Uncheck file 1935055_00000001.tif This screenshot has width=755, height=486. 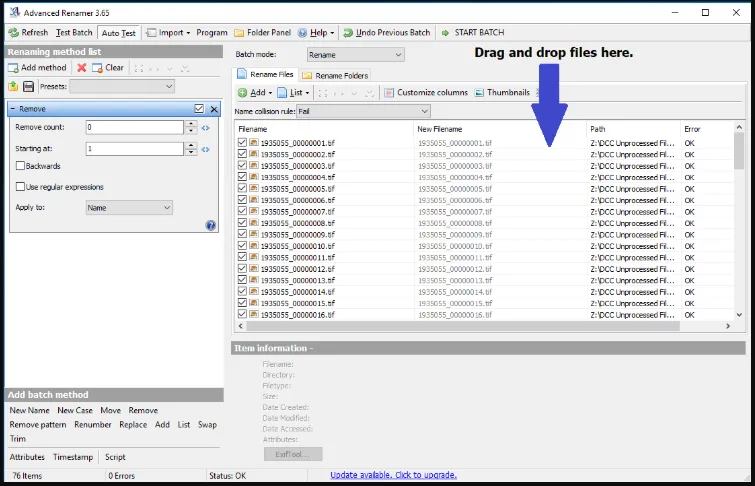coord(242,143)
